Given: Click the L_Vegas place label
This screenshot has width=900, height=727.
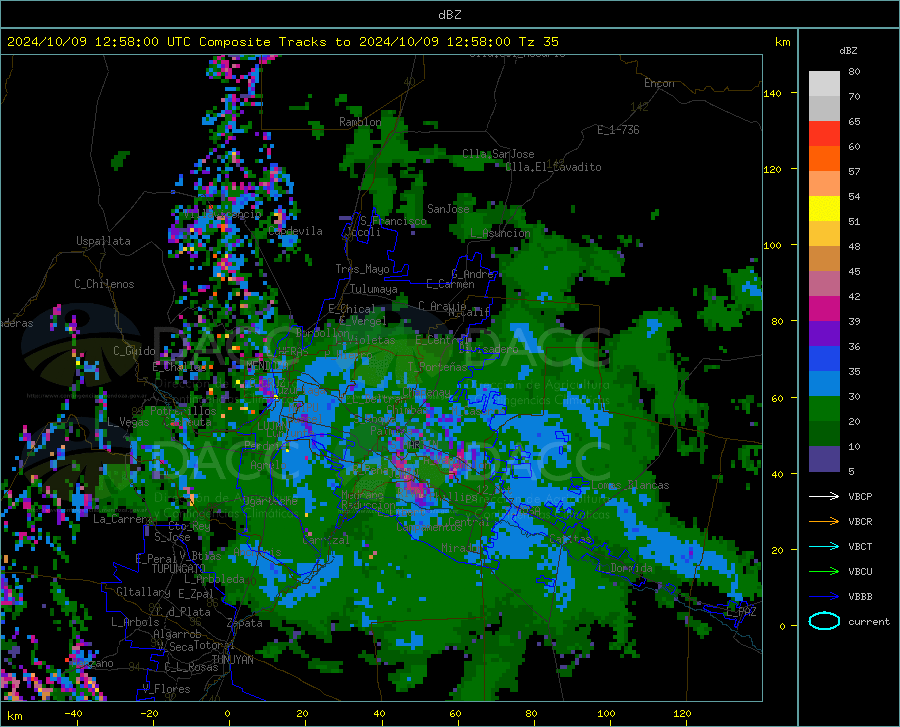Looking at the screenshot, I should coord(128,422).
